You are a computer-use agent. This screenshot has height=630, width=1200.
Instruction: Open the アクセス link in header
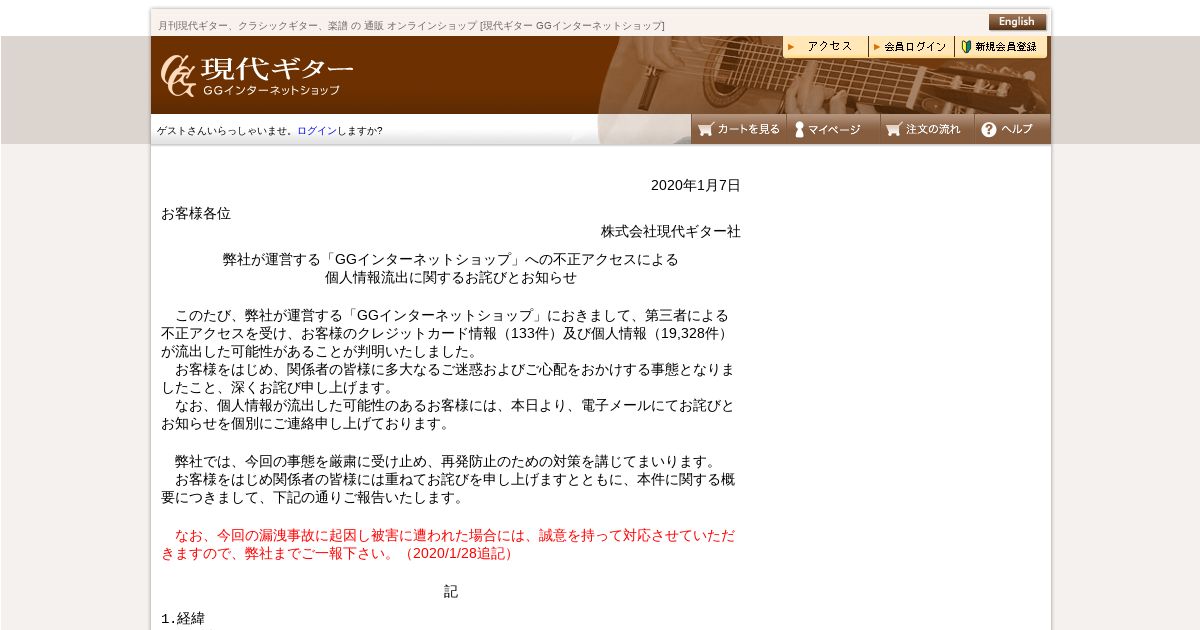click(x=826, y=46)
